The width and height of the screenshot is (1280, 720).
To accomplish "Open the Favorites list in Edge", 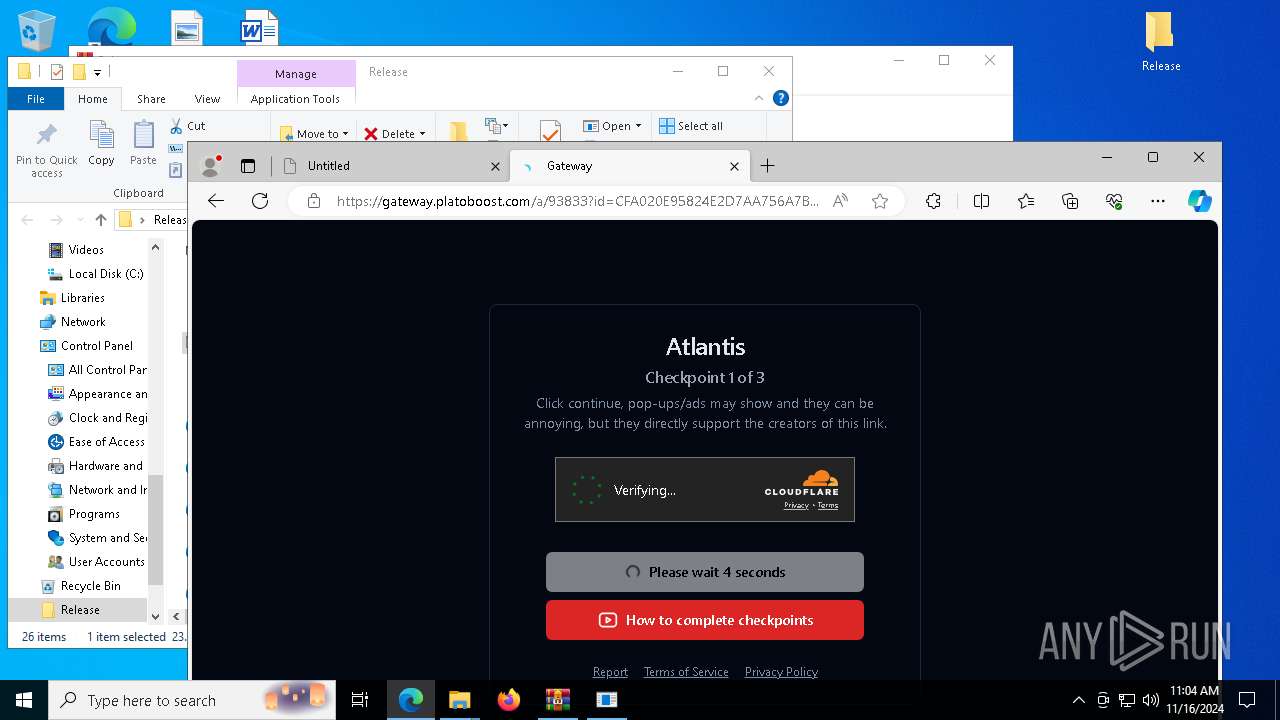I will coord(1026,201).
